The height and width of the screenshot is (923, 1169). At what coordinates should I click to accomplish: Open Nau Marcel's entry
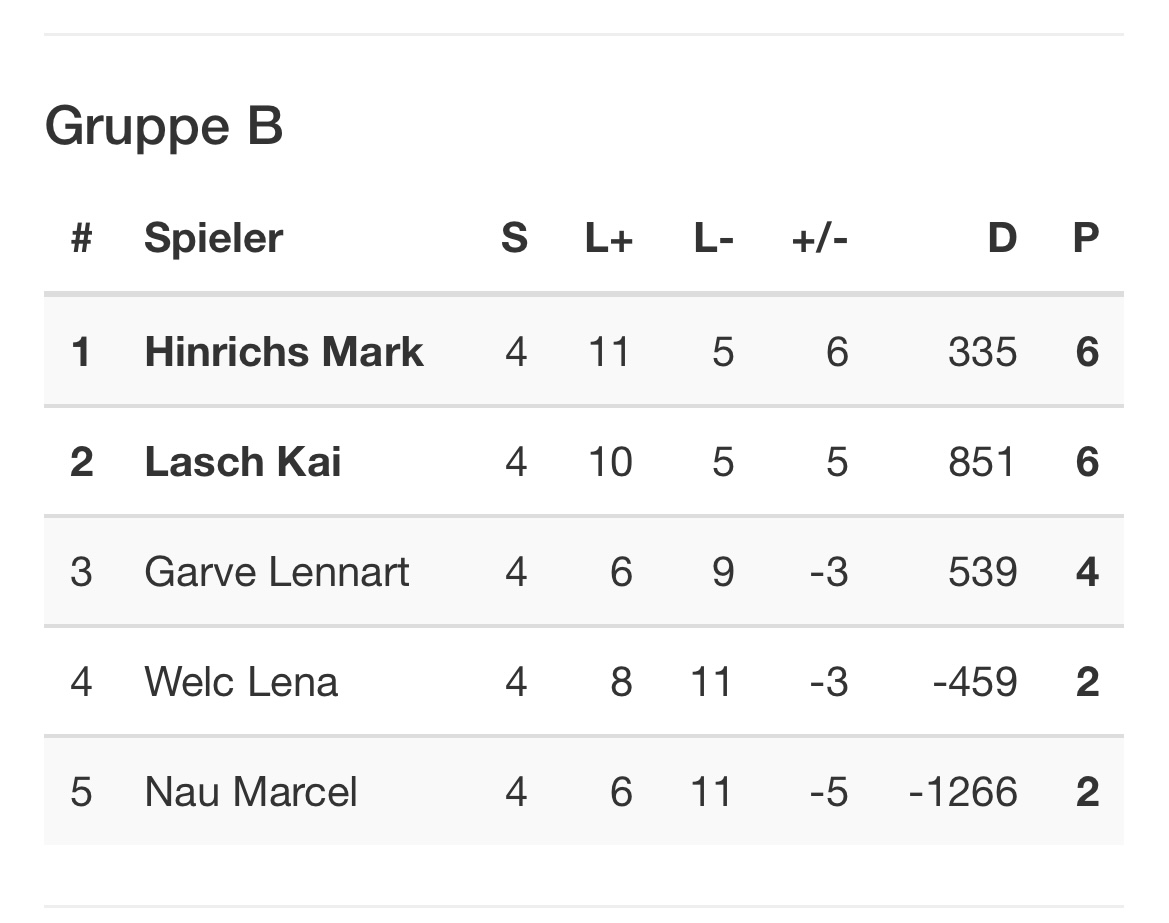251,792
